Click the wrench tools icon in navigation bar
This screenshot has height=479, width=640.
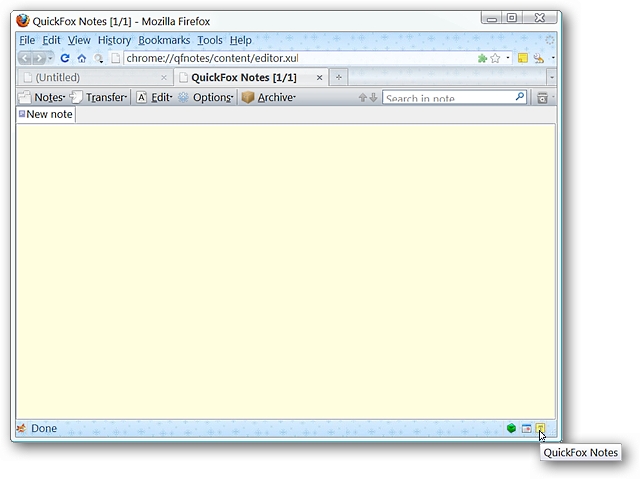click(538, 58)
